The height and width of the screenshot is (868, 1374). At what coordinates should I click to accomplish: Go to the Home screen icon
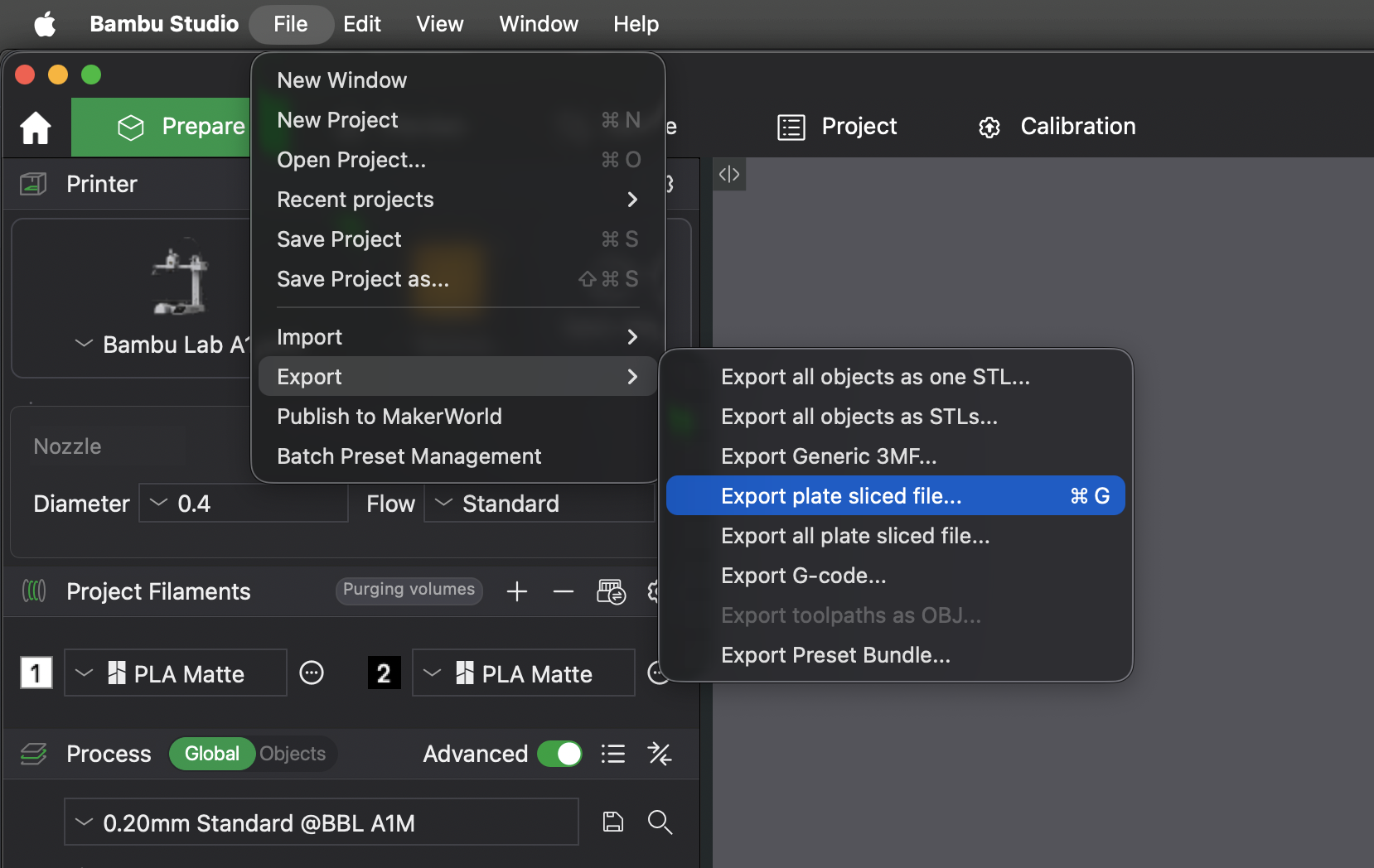pos(36,128)
